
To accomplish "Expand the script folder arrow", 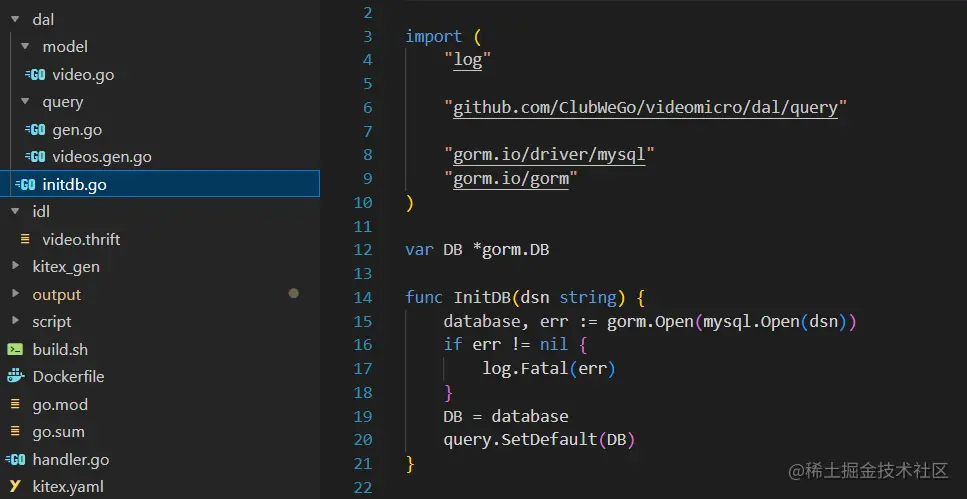I will coord(15,321).
